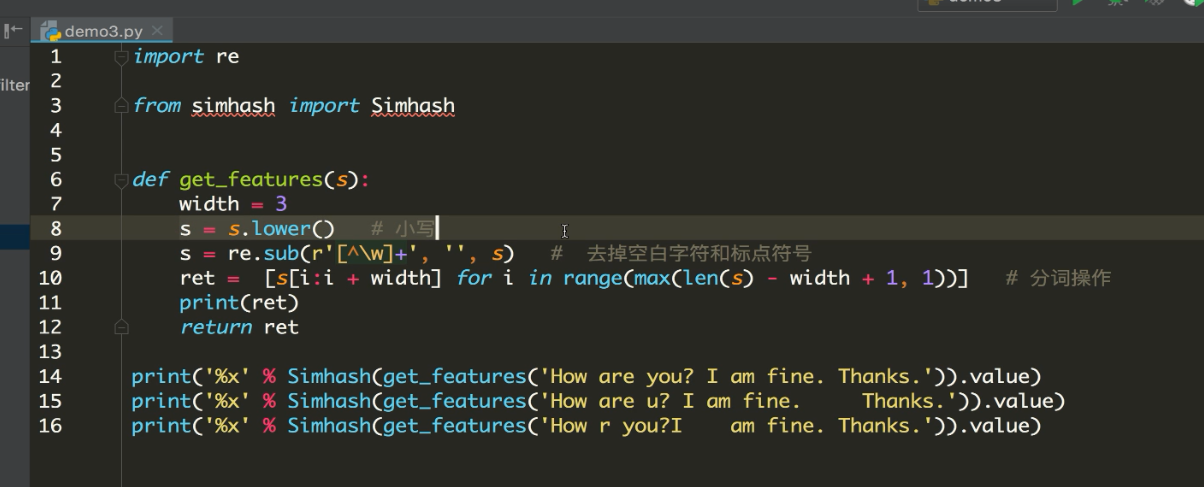Click the fold end marker at line 12
The height and width of the screenshot is (487, 1204).
click(x=121, y=327)
